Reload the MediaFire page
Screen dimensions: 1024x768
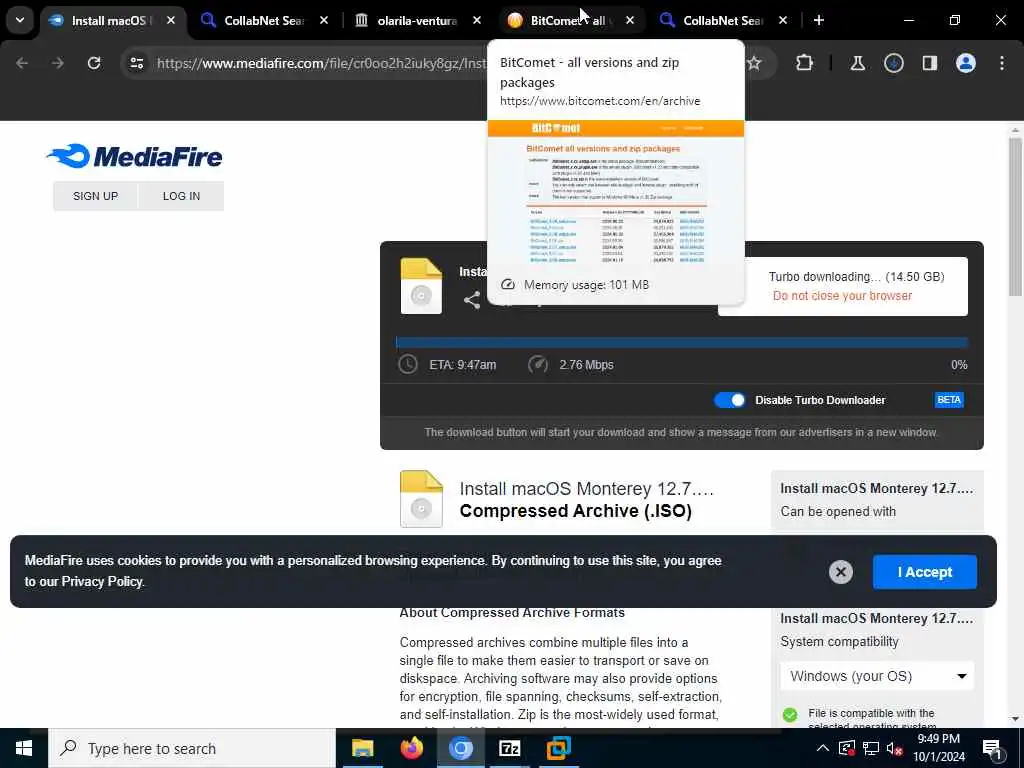(x=94, y=63)
